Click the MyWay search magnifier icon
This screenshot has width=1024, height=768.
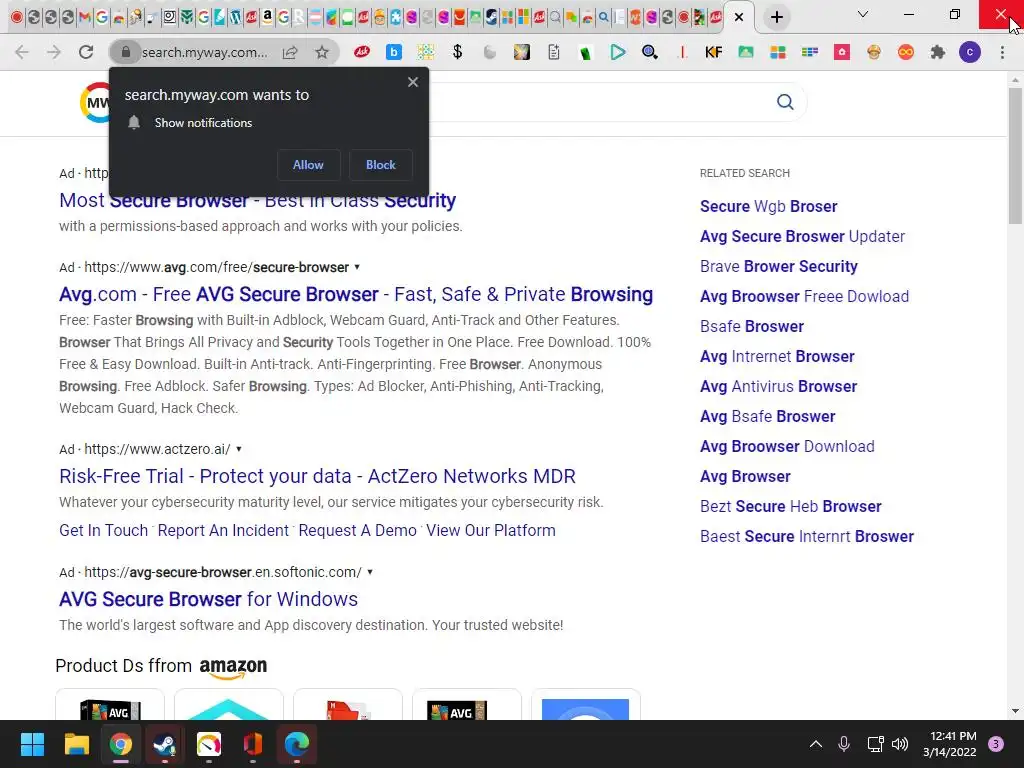pos(786,102)
